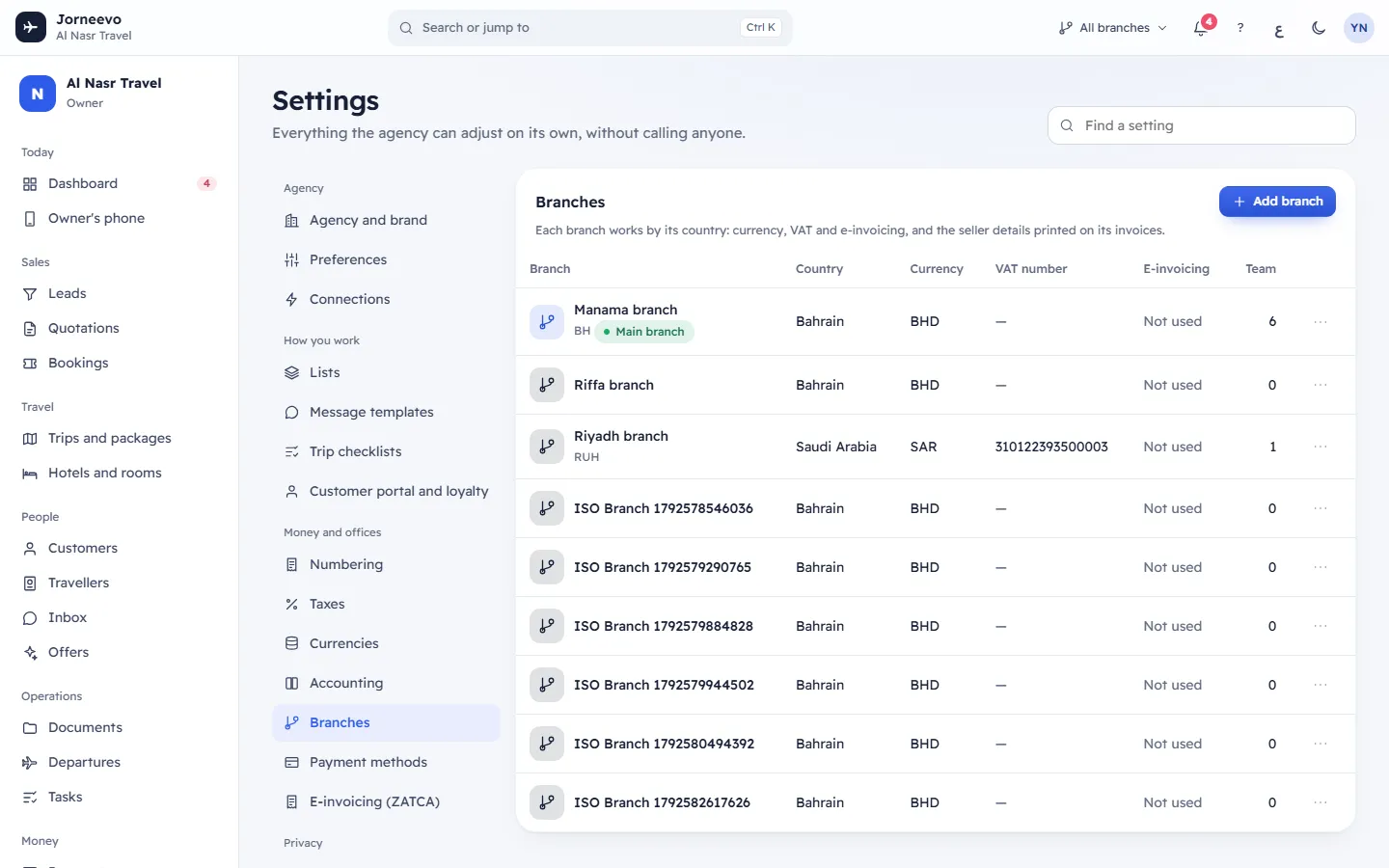The image size is (1389, 868).
Task: Open Connections settings section
Action: 386,299
